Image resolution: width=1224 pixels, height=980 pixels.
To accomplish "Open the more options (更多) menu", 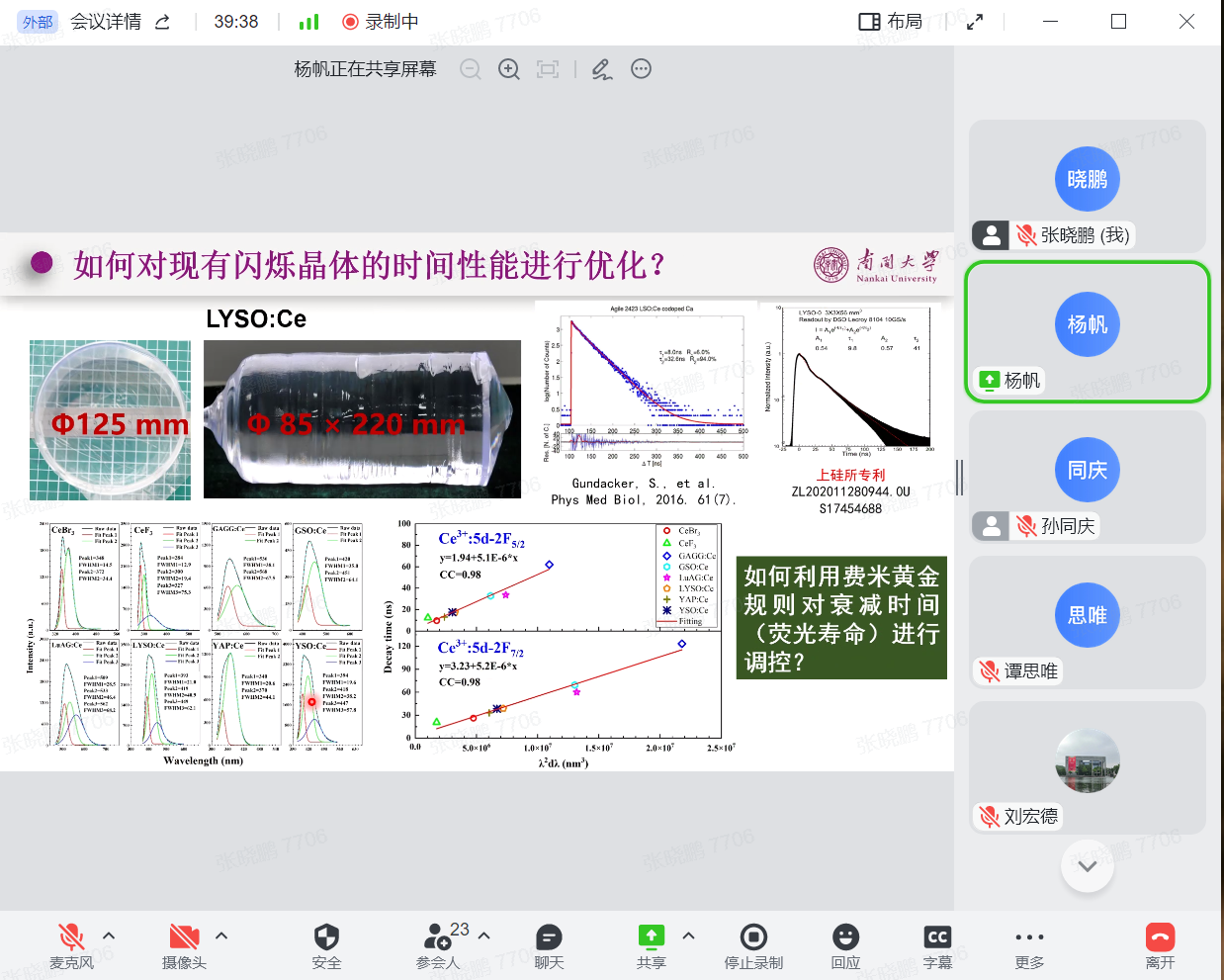I will click(1029, 937).
